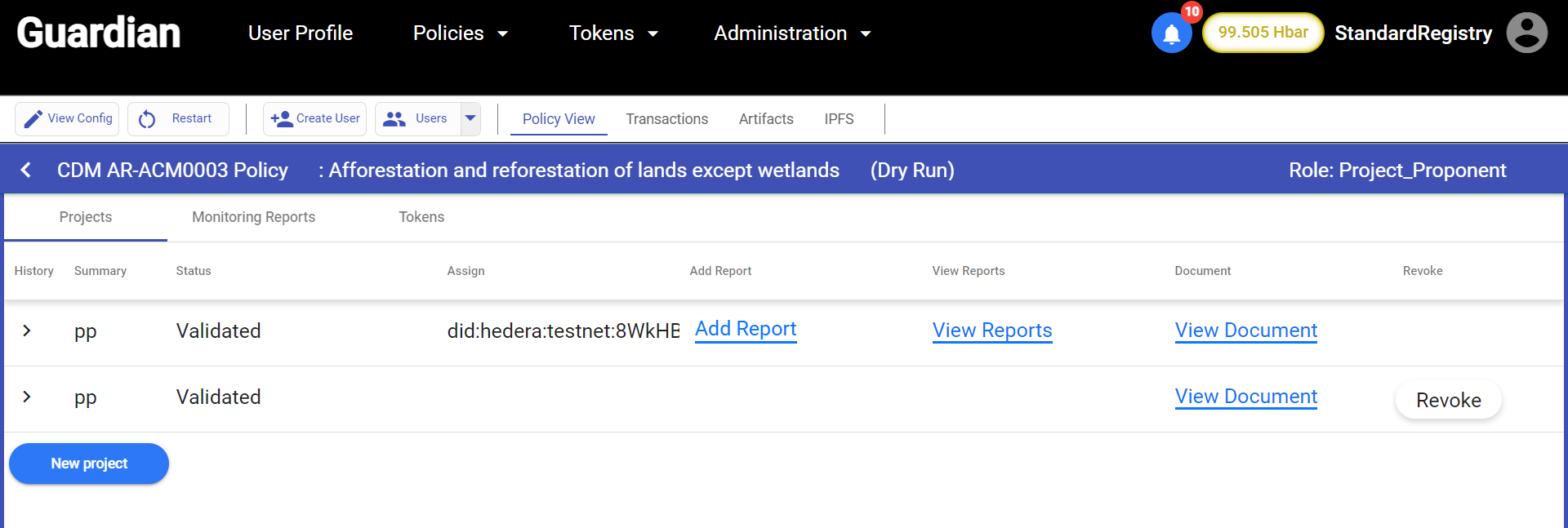Click the Users group icon
This screenshot has width=1568, height=528.
tap(394, 119)
